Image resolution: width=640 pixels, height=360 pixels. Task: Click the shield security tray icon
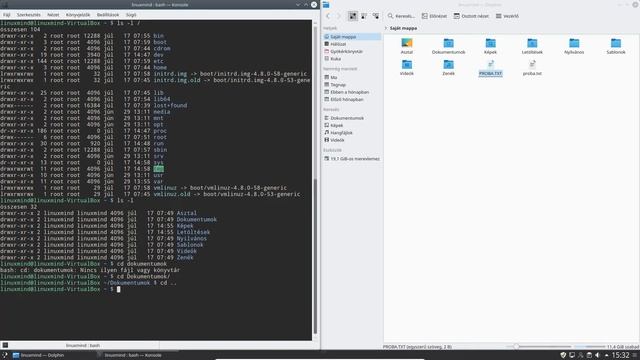click(563, 355)
